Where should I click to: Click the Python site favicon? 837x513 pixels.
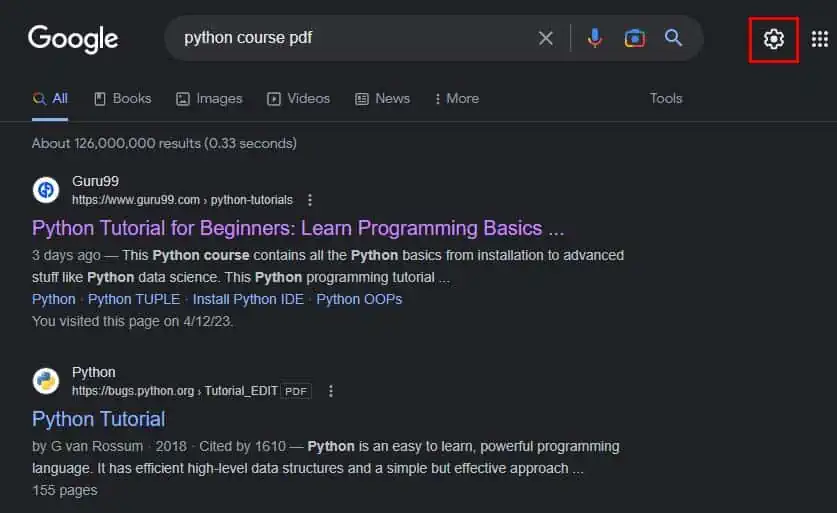coord(46,381)
